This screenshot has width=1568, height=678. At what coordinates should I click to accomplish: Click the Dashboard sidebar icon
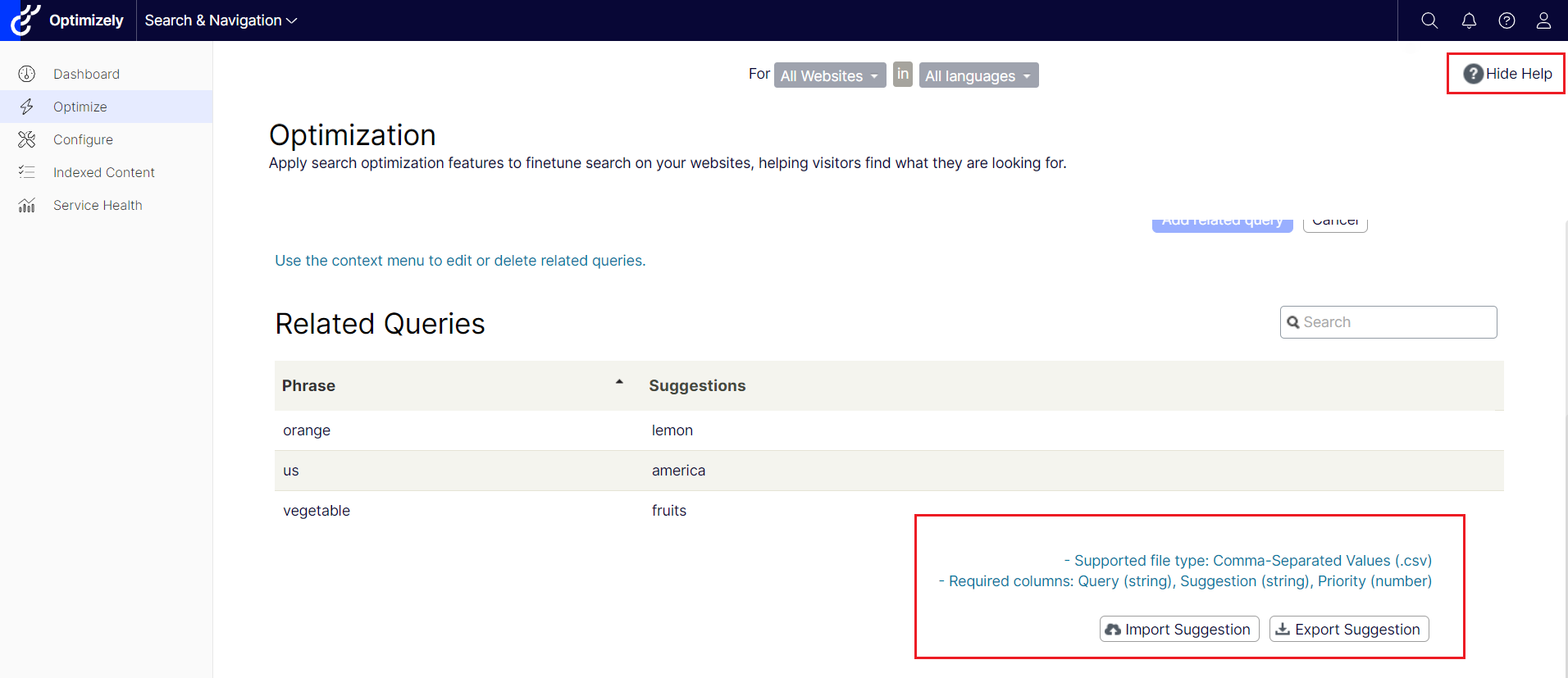click(x=27, y=74)
